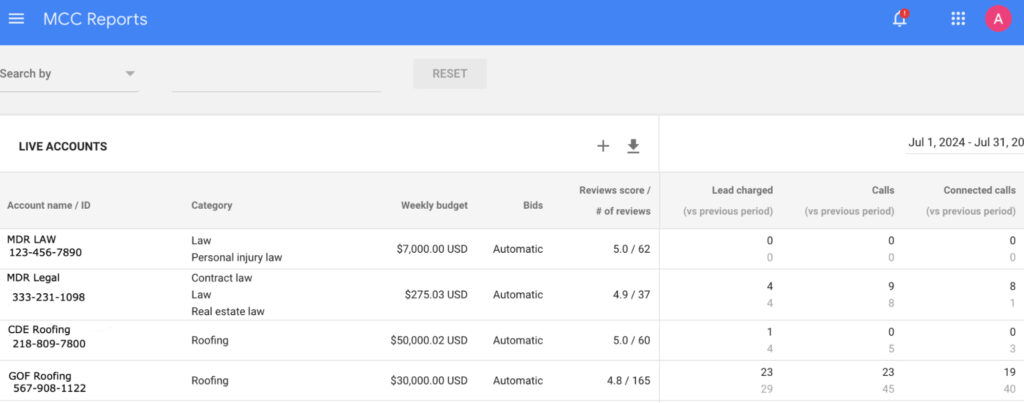Sort by Lead charged column header
The image size is (1024, 403).
click(741, 190)
